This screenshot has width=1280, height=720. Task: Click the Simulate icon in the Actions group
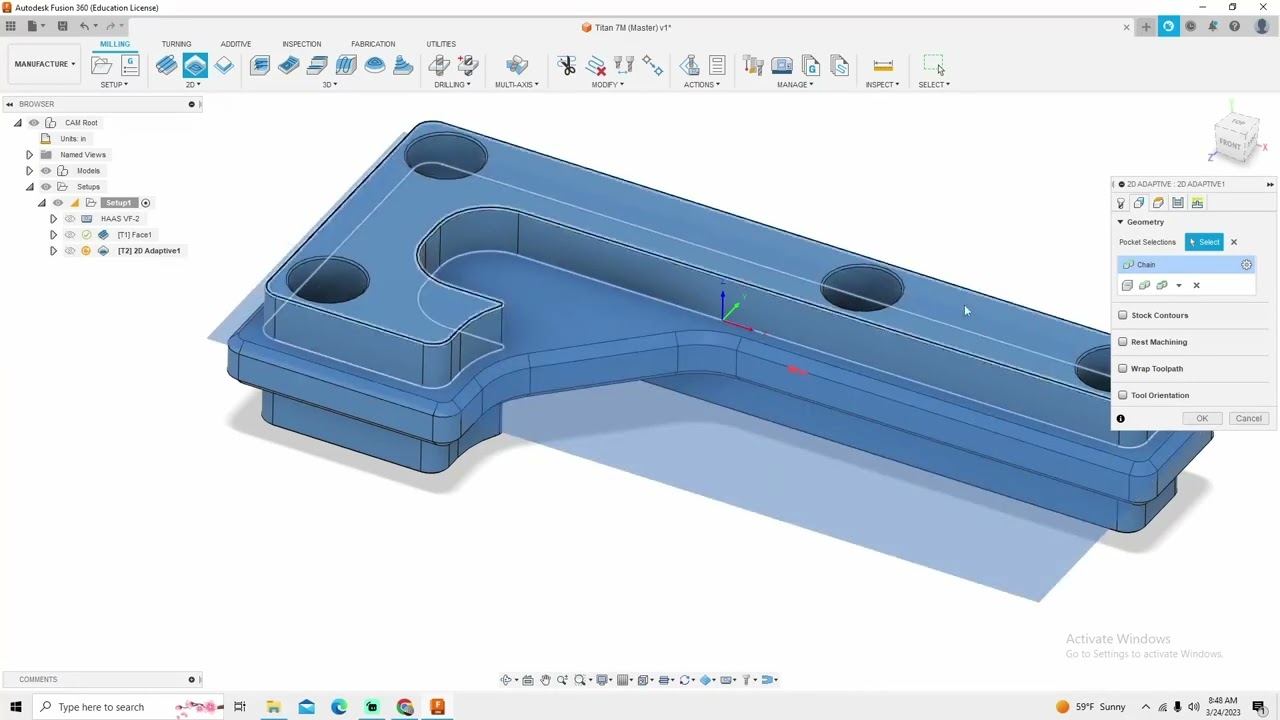pyautogui.click(x=690, y=65)
